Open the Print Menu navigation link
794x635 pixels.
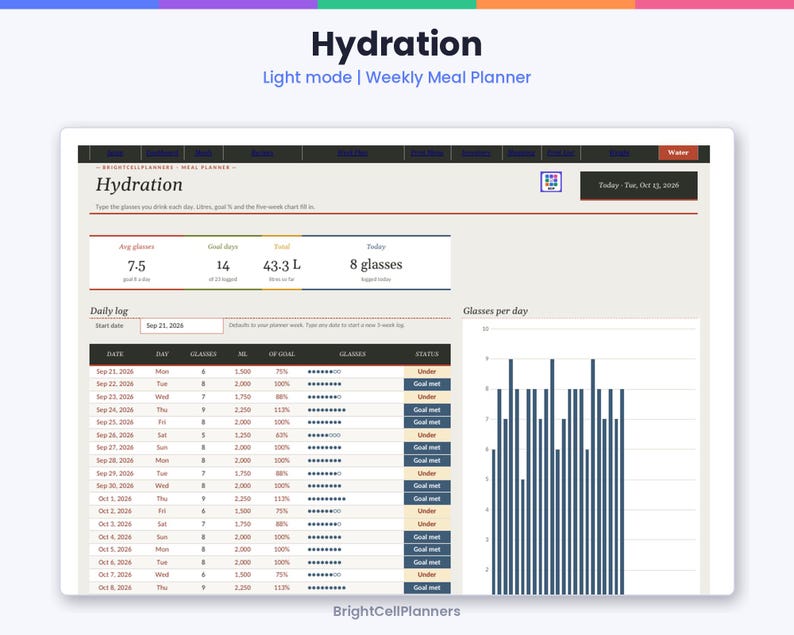click(x=427, y=153)
